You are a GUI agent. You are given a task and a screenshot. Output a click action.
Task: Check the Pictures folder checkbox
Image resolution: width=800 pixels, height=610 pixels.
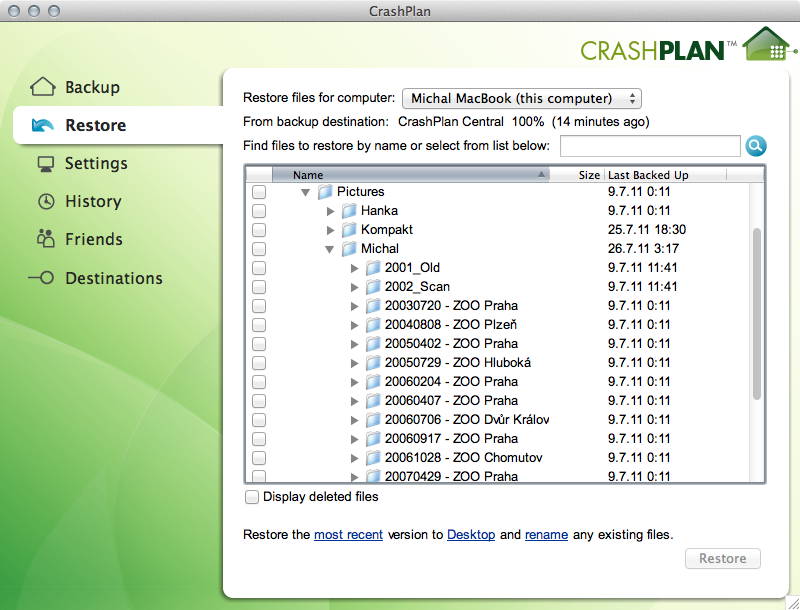pos(259,192)
